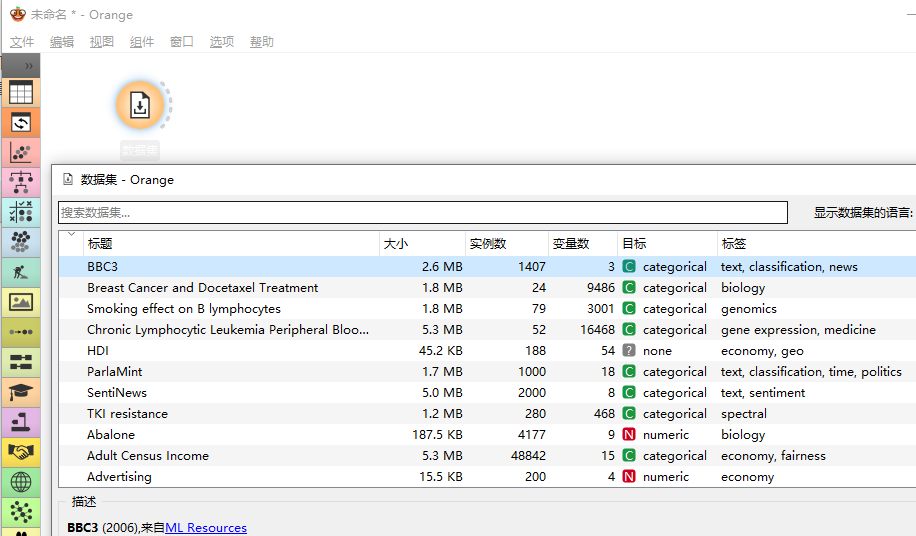Click the 'gene expression, medicine' tags cell
This screenshot has height=536, width=916.
[x=798, y=330]
